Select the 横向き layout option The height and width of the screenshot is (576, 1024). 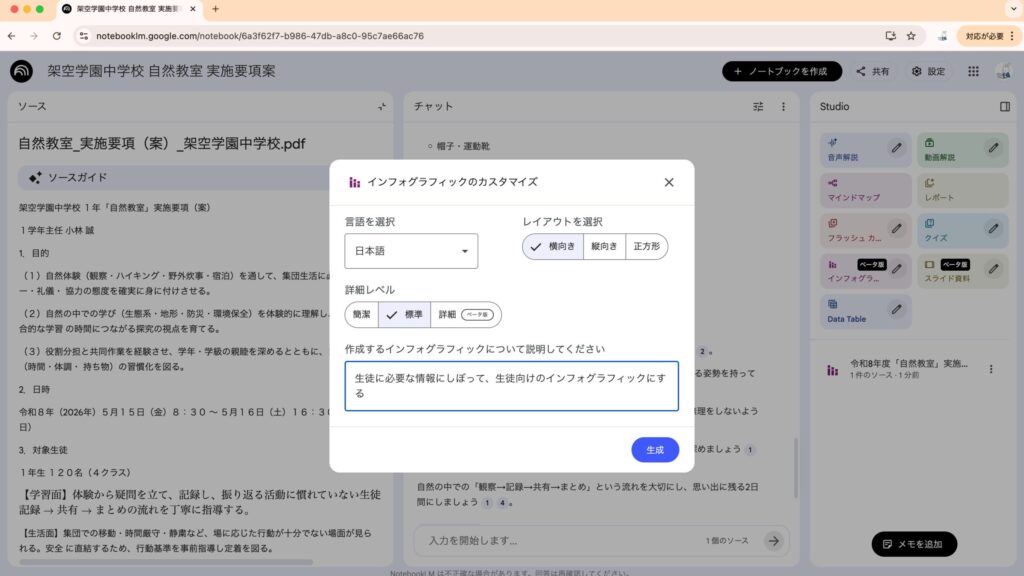(x=553, y=246)
